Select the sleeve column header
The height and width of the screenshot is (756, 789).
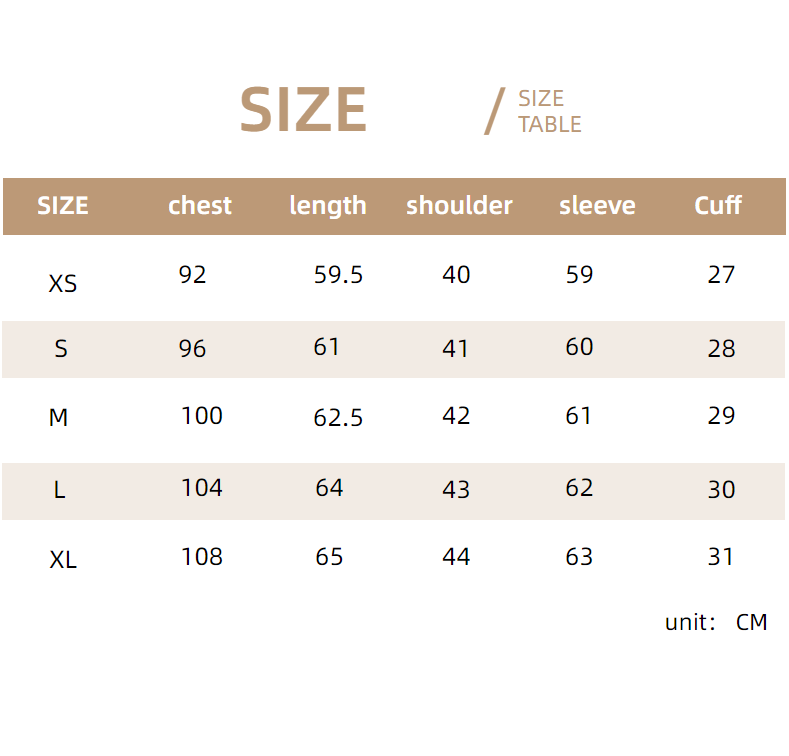(x=597, y=206)
